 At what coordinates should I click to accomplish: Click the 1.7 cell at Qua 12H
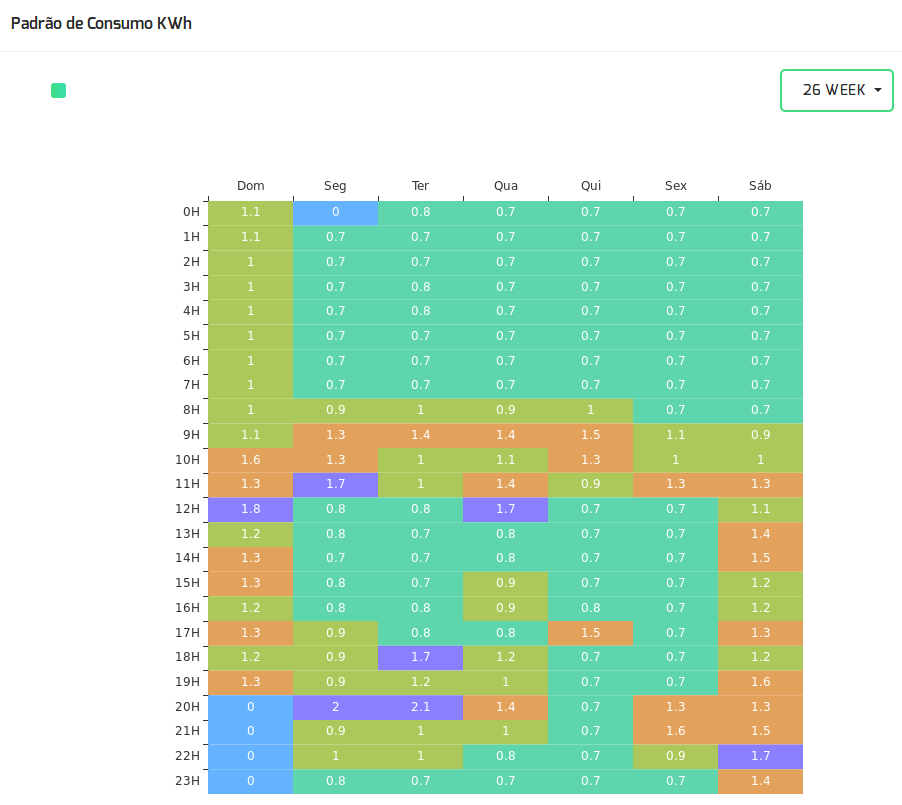(506, 509)
